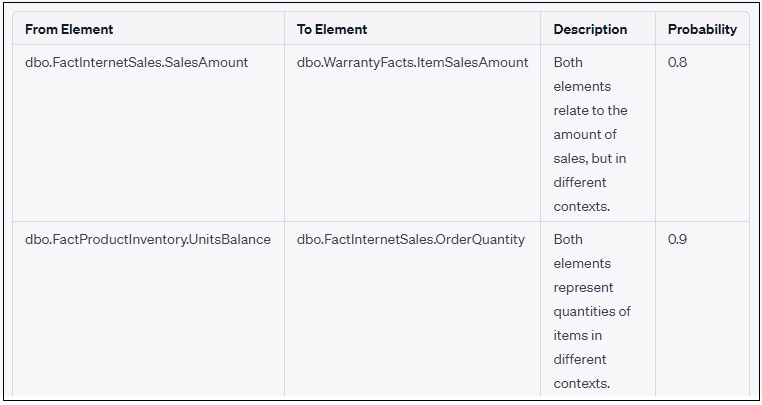Viewport: 762px width, 405px height.
Task: Select dbo.FactInternetSales.OrderQuantity cell
Action: click(x=410, y=239)
